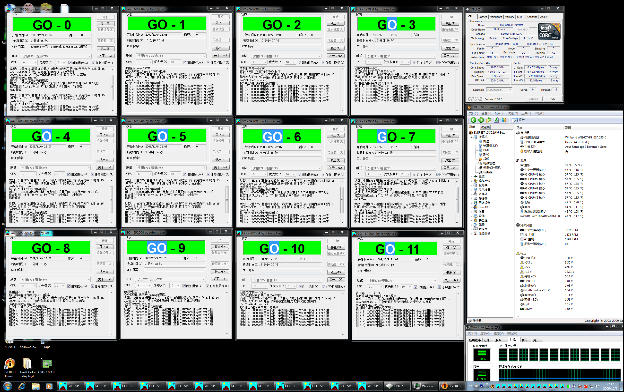The width and height of the screenshot is (624, 392).
Task: Switch to the SPD tab in CPU-Z
Action: pyautogui.click(x=520, y=17)
